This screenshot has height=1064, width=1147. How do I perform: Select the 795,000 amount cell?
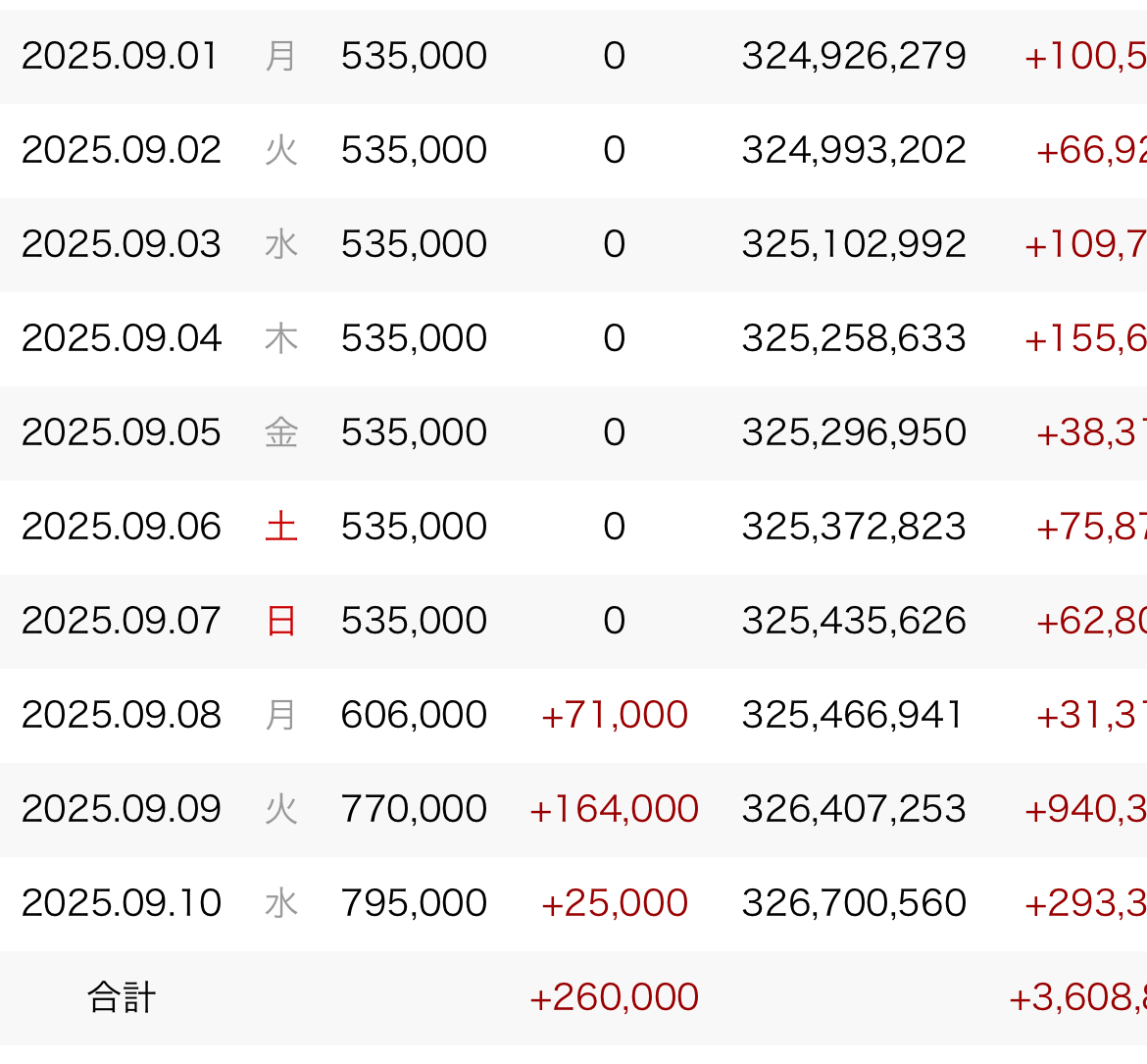pos(414,903)
